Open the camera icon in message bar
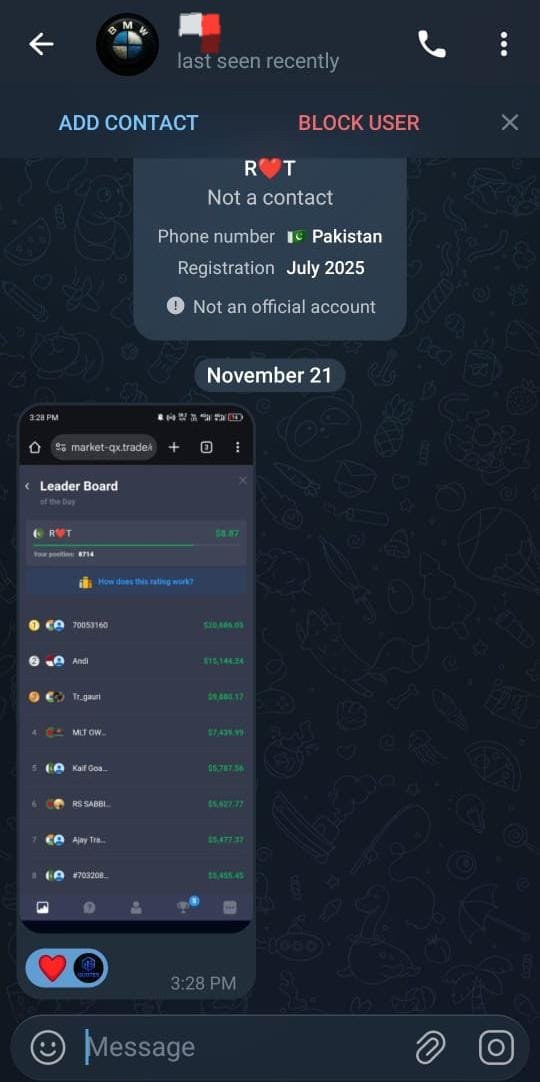This screenshot has height=1082, width=540. [497, 1047]
